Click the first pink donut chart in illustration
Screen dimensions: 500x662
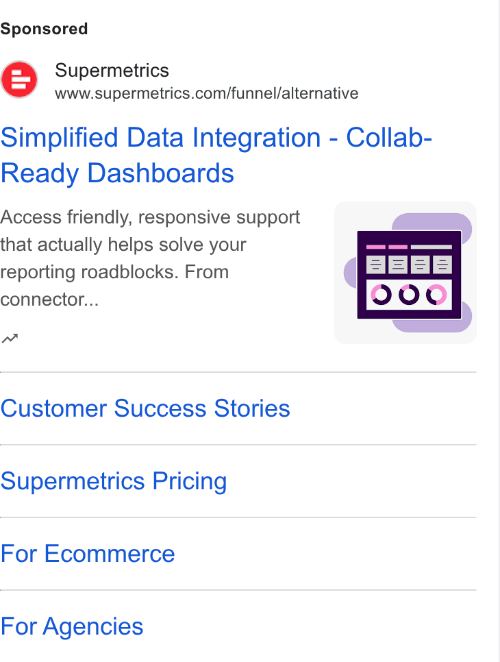tap(381, 294)
